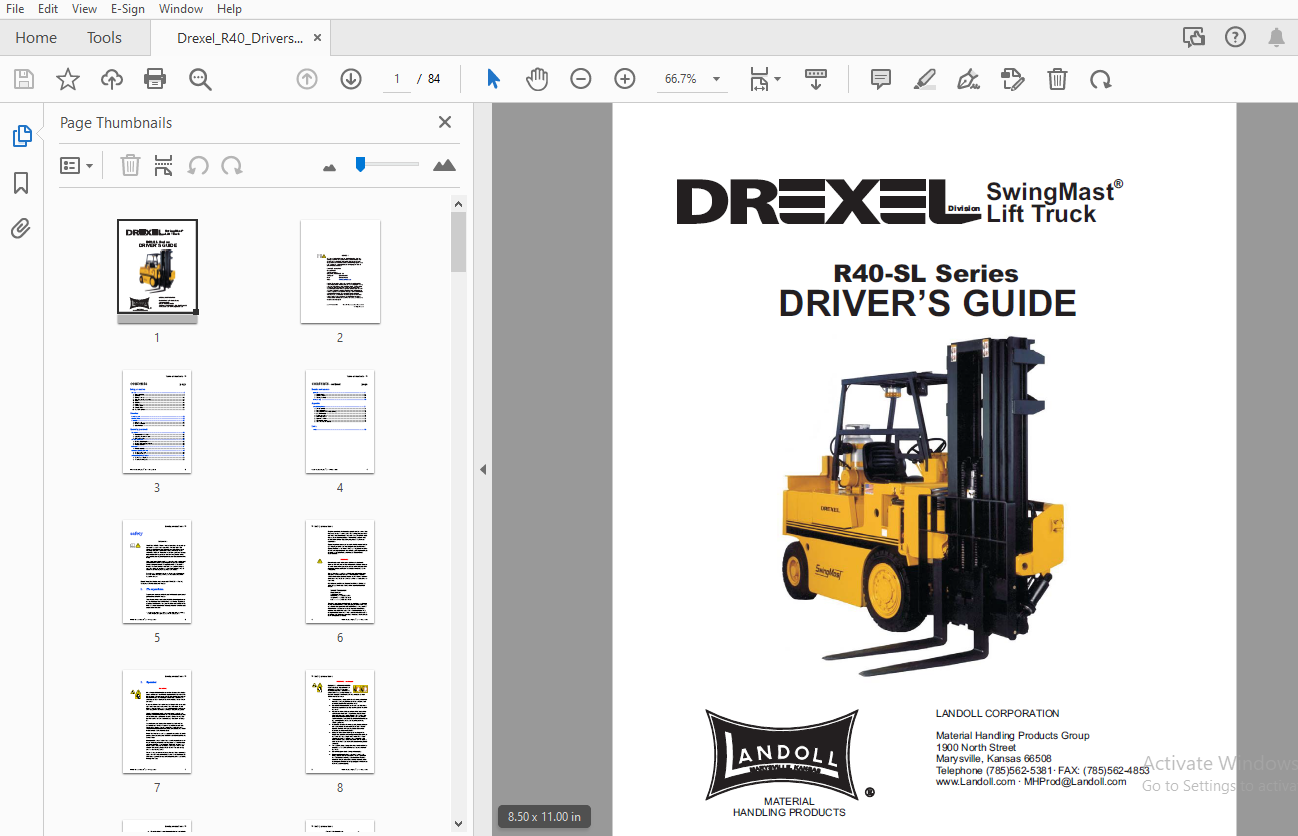The width and height of the screenshot is (1298, 836).
Task: Select page 6 thumbnail
Action: tap(340, 571)
